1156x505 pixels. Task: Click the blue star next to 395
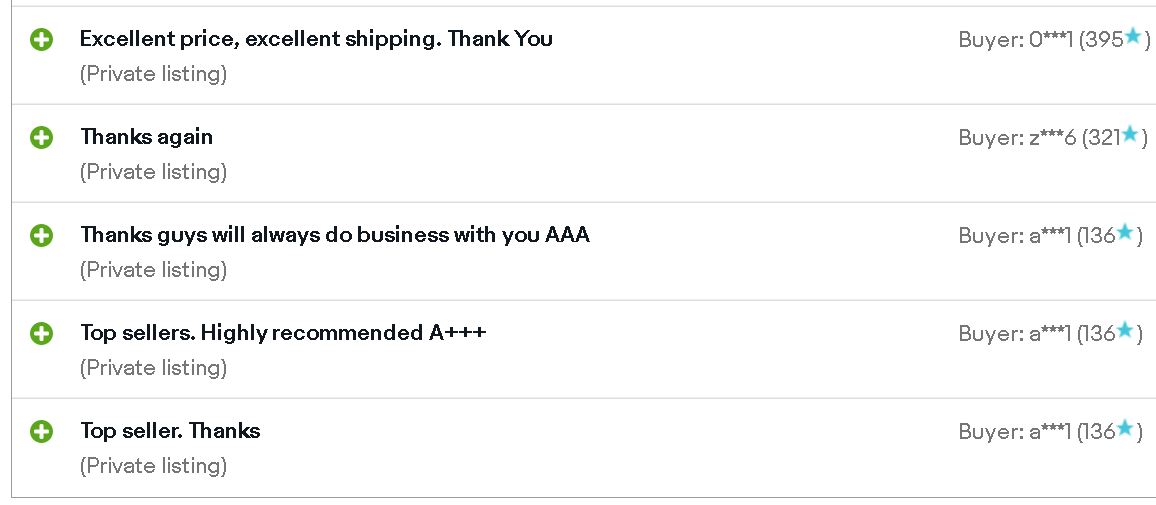[x=1132, y=36]
